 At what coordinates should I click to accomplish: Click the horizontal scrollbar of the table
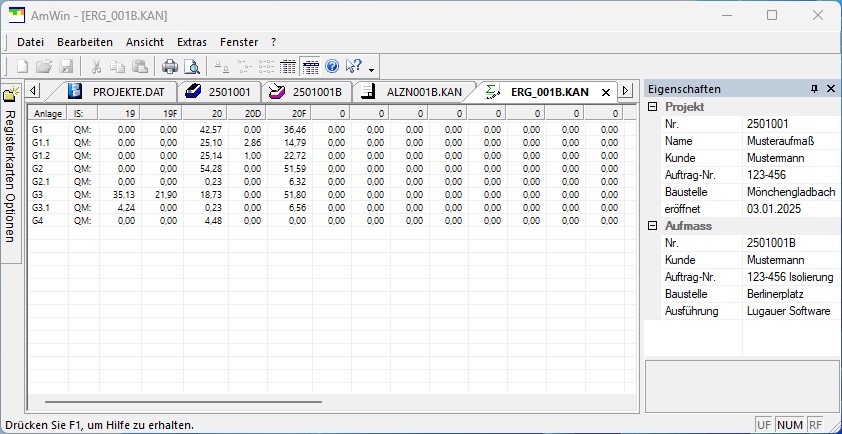(183, 401)
